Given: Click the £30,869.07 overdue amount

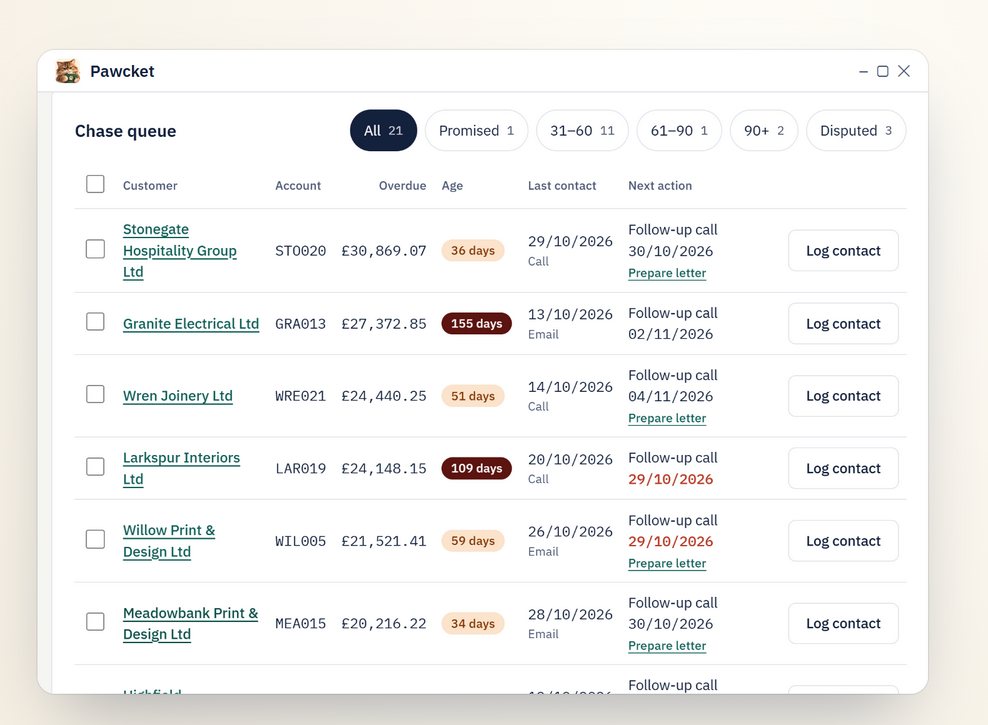Looking at the screenshot, I should 384,251.
